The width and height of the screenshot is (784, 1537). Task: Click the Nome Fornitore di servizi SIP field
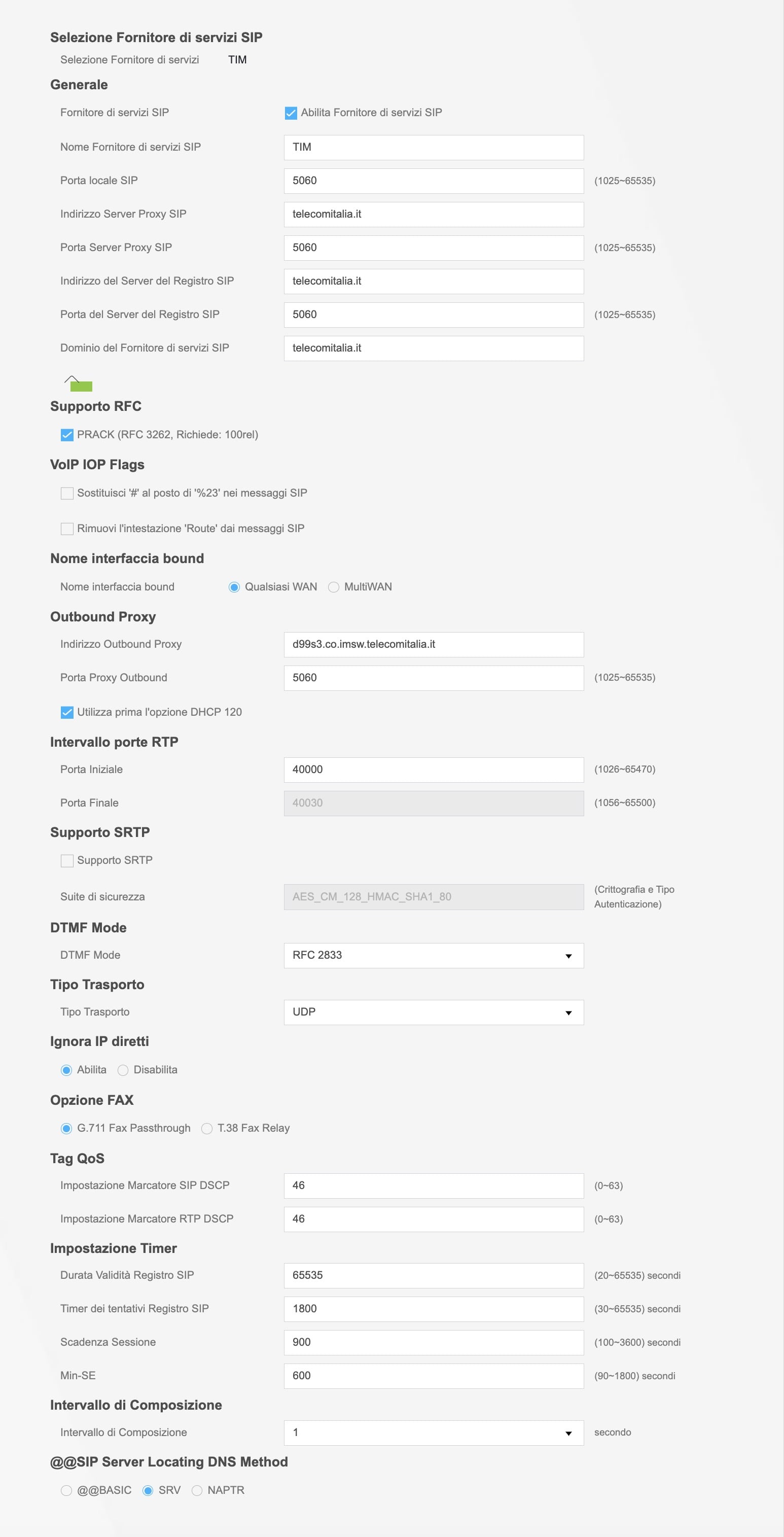click(x=433, y=147)
